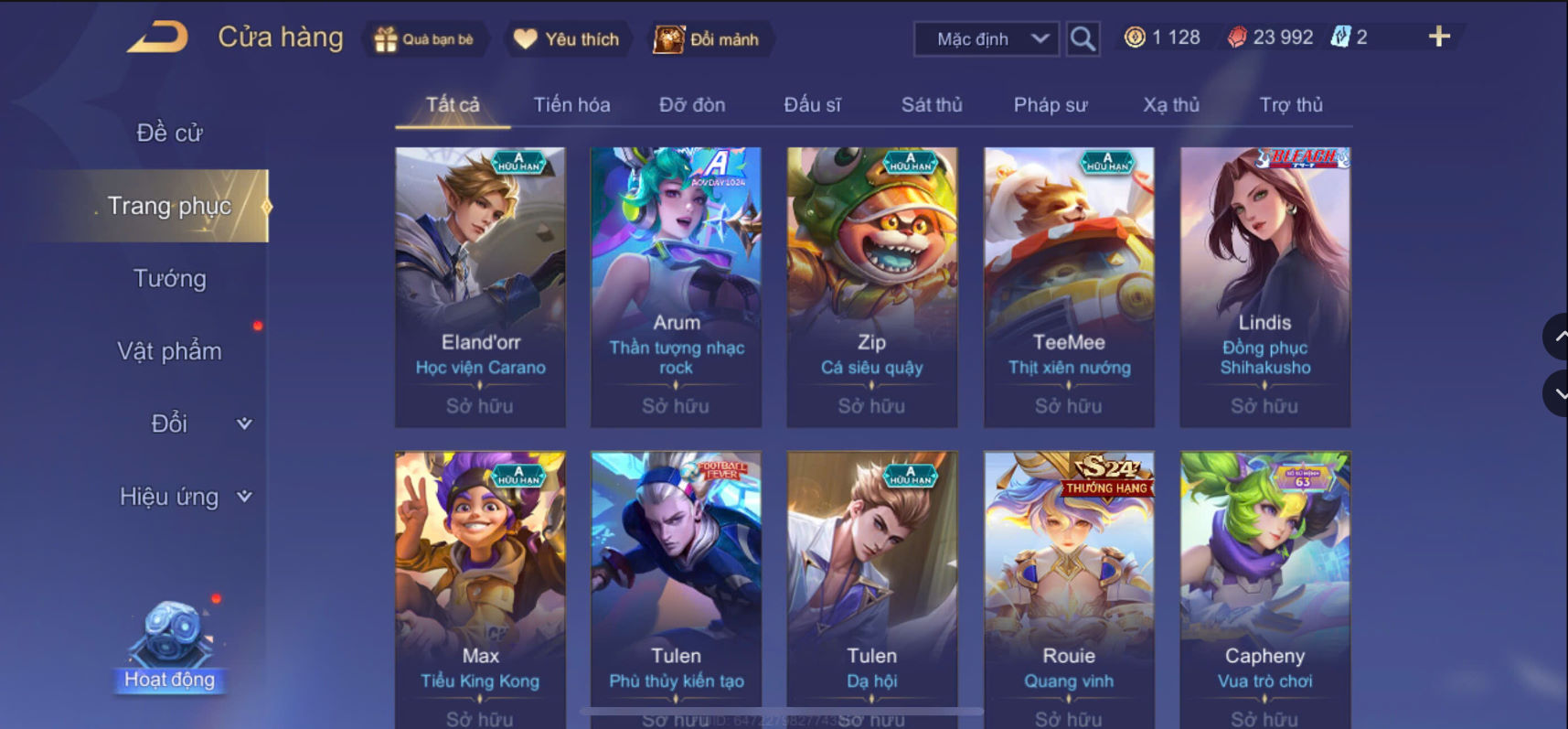The image size is (1568, 729).
Task: Tap the gold coin balance icon
Action: click(x=1135, y=38)
